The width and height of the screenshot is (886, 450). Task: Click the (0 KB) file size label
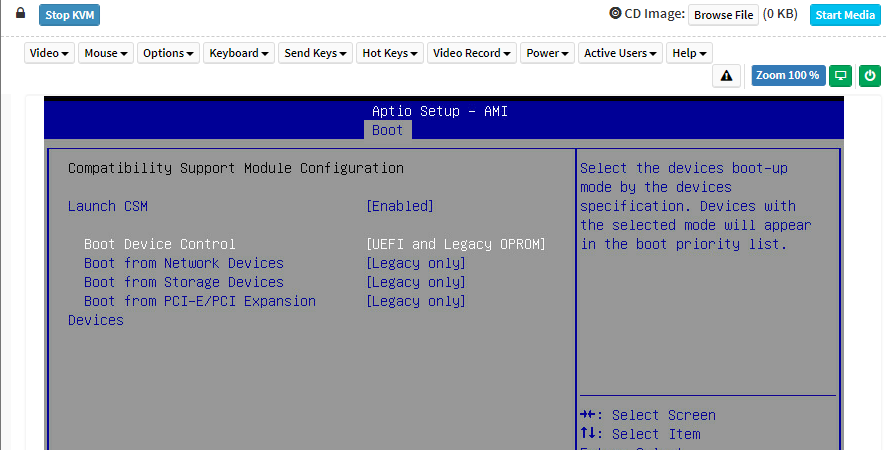[780, 14]
